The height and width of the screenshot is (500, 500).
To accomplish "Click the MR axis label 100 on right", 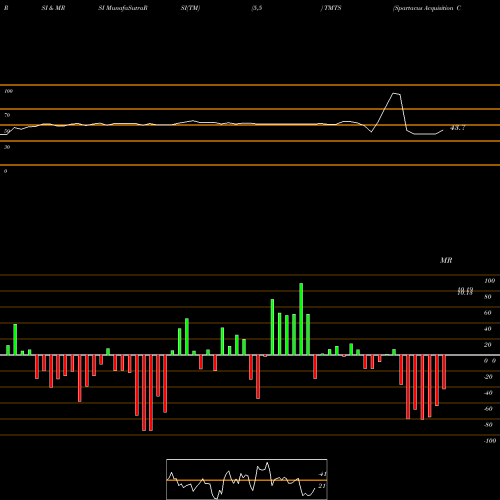I will (489, 281).
